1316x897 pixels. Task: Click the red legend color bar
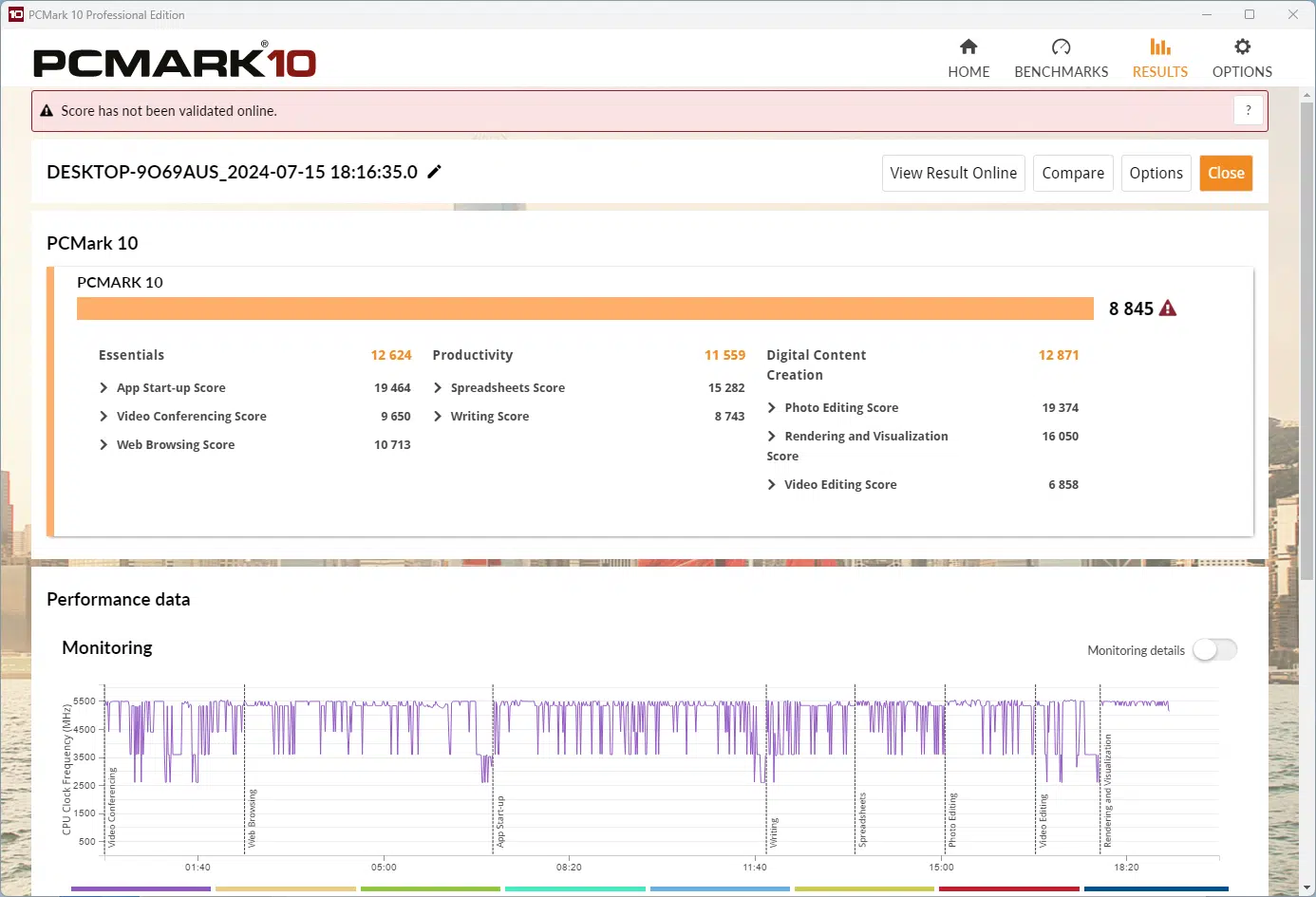1008,889
